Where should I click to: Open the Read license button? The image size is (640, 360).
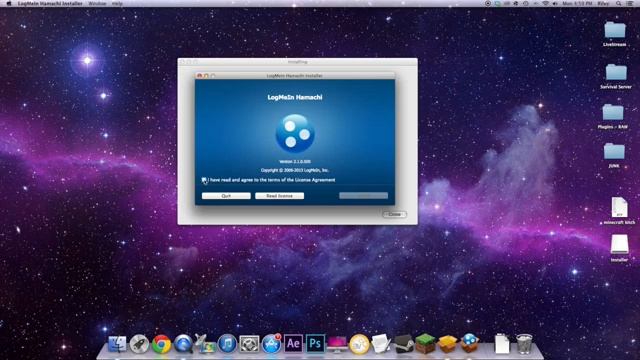point(280,196)
